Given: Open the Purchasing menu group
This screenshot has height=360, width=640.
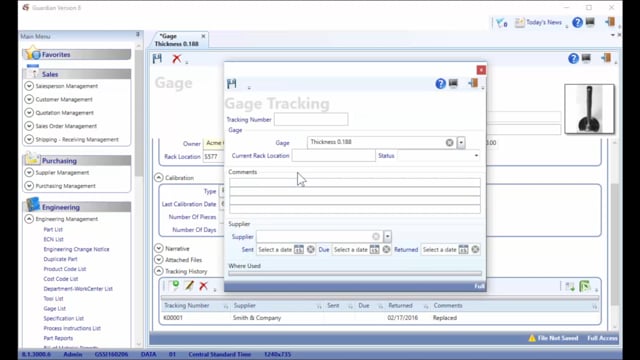Looking at the screenshot, I should (77, 161).
